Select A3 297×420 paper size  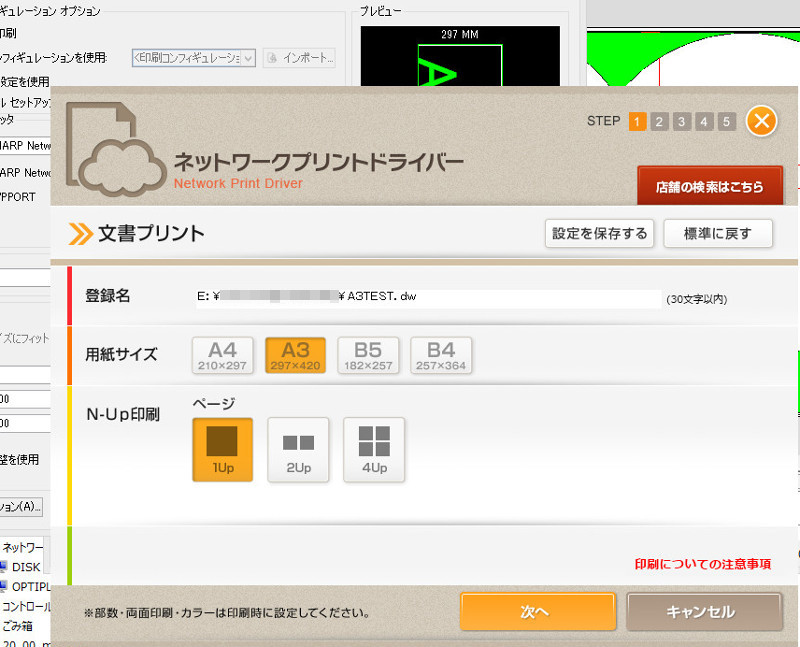coord(295,356)
